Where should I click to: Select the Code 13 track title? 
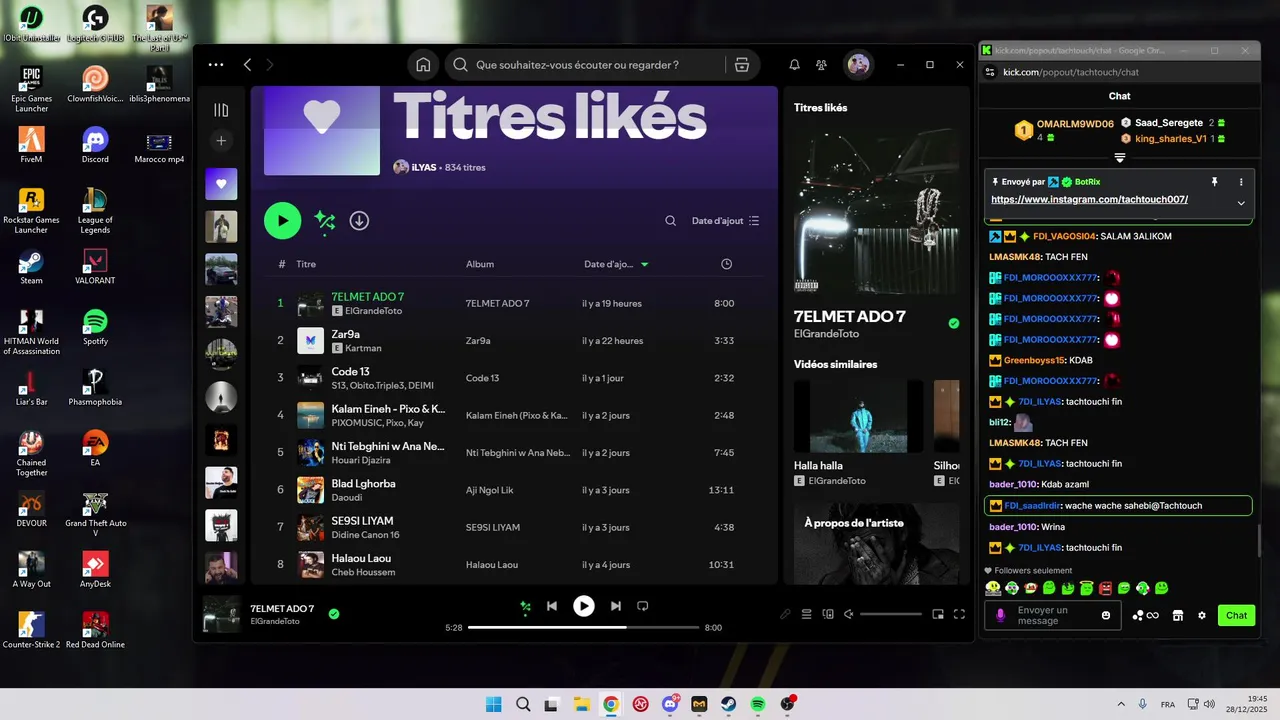[x=351, y=372]
